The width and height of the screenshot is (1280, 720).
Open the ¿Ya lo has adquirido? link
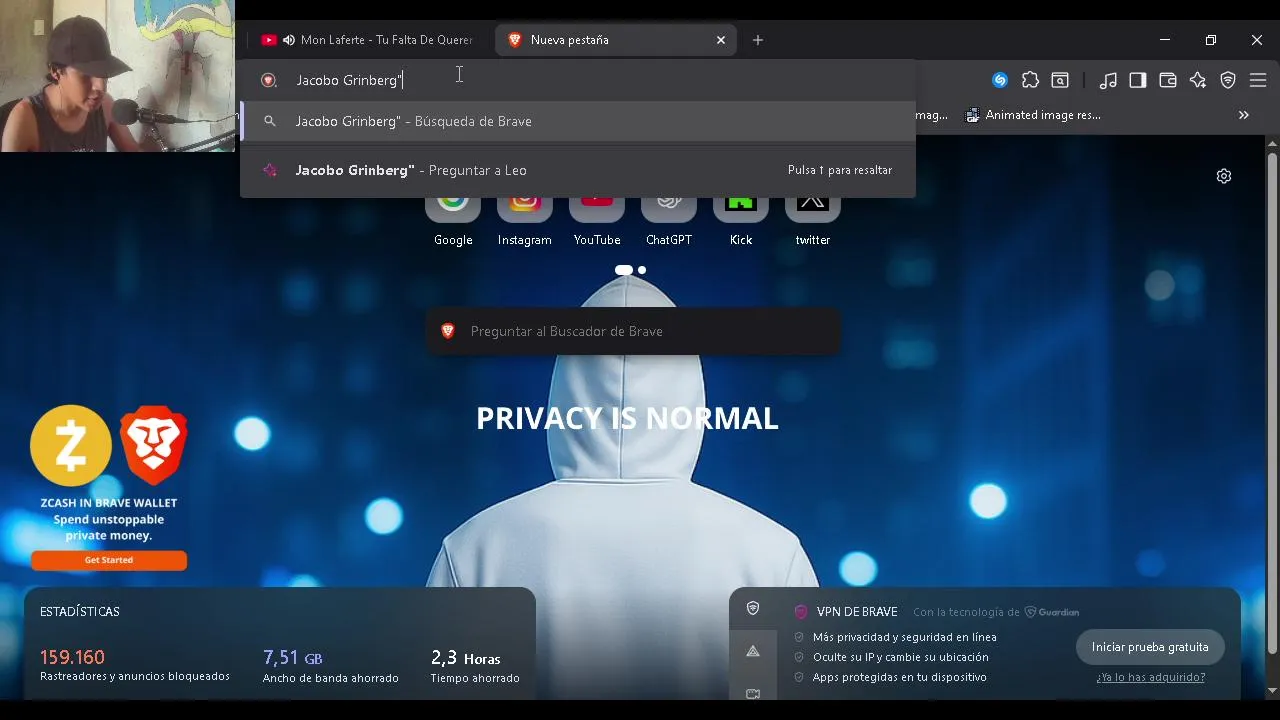pyautogui.click(x=1150, y=677)
